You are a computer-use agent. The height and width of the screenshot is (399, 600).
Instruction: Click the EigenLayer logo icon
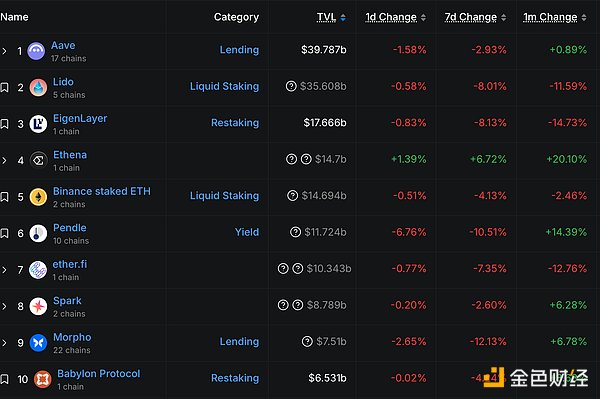pos(38,124)
